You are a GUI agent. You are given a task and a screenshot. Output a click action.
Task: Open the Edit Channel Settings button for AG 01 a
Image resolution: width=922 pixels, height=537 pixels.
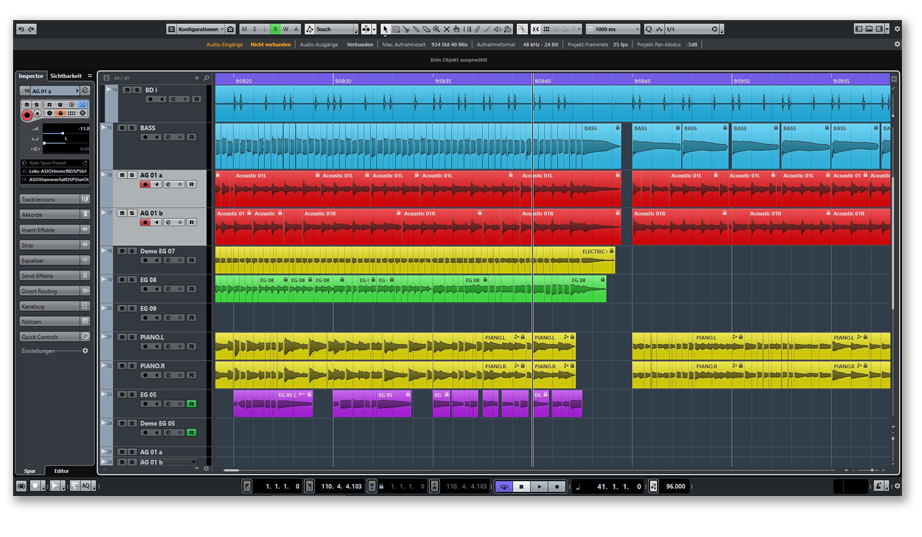tap(85, 91)
